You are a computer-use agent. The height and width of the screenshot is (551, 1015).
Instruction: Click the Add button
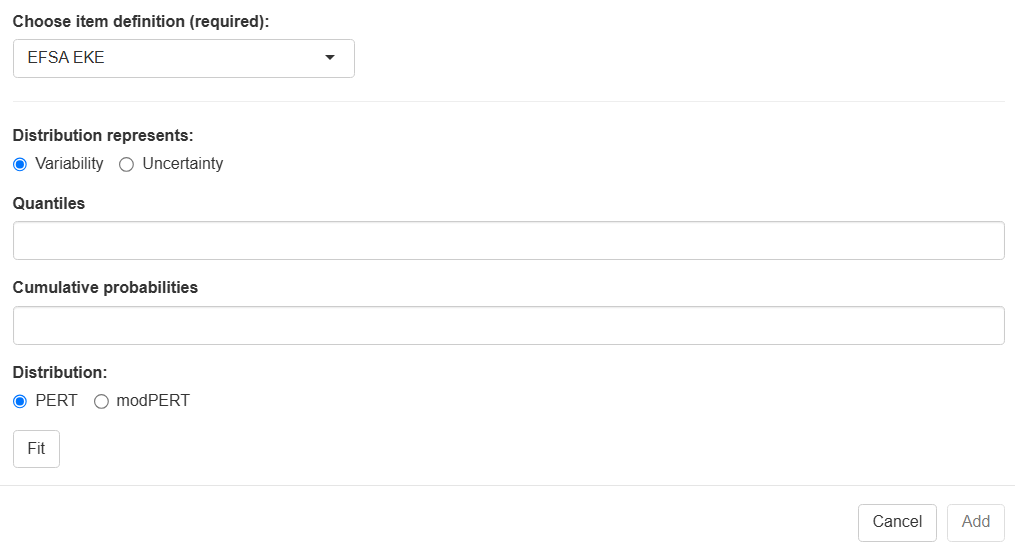pyautogui.click(x=975, y=522)
